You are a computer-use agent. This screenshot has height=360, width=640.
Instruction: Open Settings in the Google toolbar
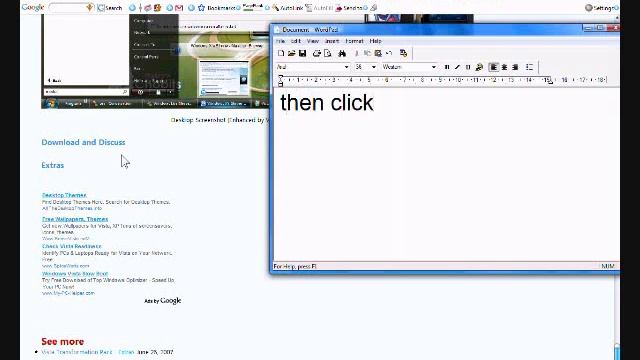pos(602,8)
